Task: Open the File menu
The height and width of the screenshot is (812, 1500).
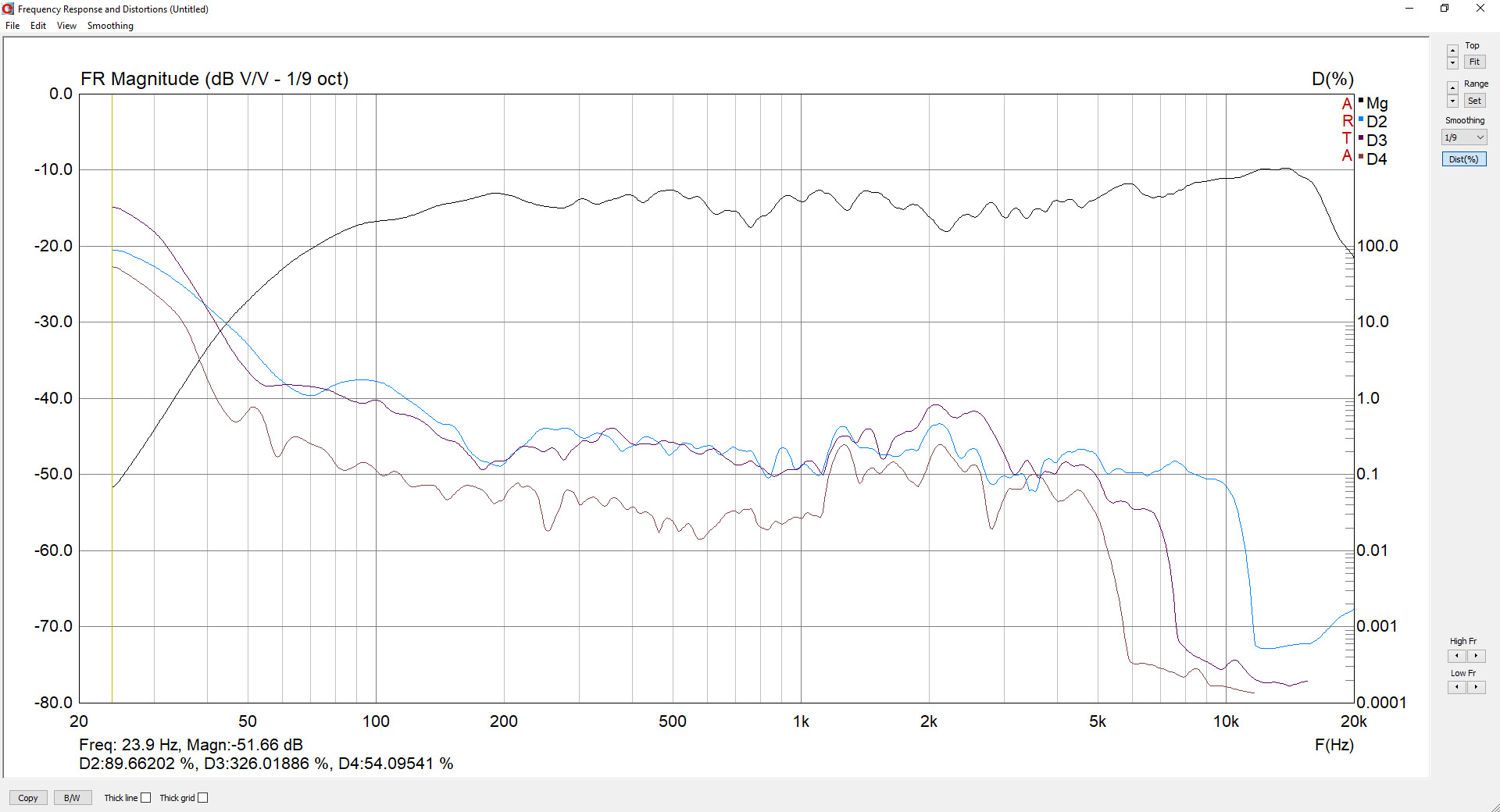Action: (x=12, y=26)
